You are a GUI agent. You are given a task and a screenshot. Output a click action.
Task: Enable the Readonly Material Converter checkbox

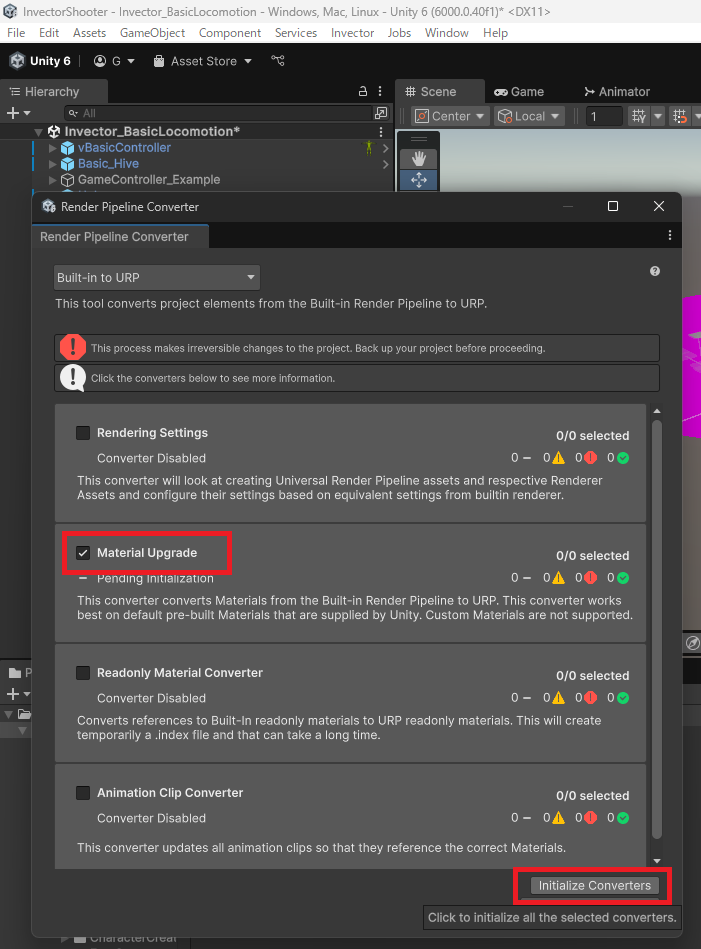[x=83, y=672]
